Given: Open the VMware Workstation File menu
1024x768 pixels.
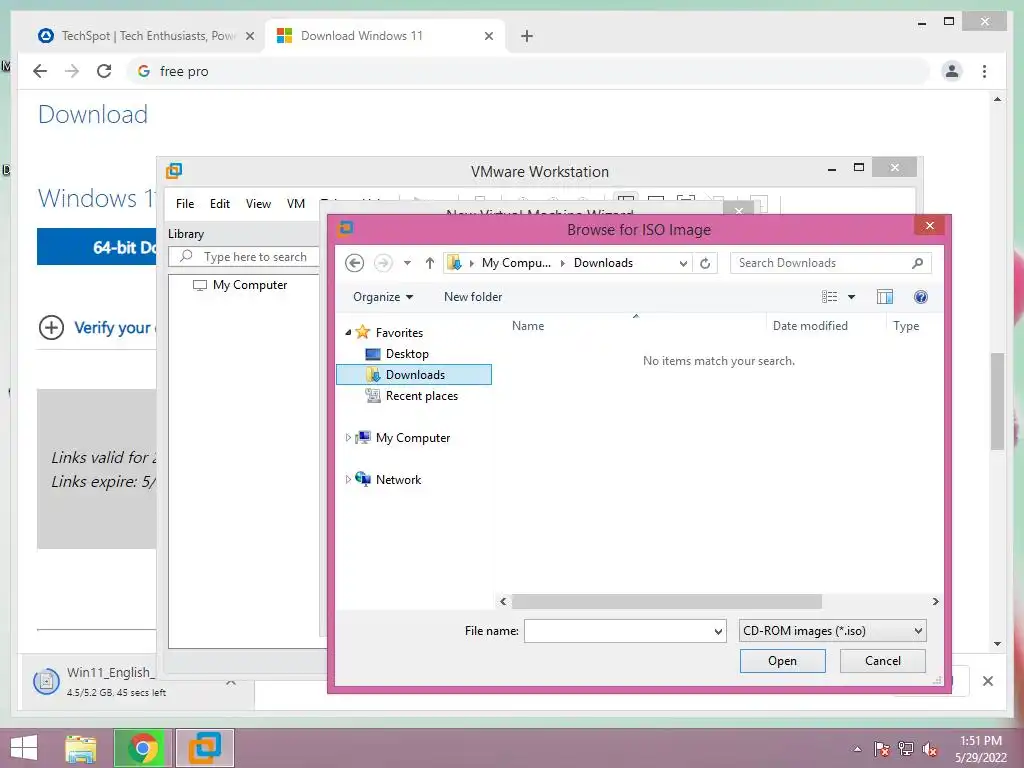Looking at the screenshot, I should point(185,204).
